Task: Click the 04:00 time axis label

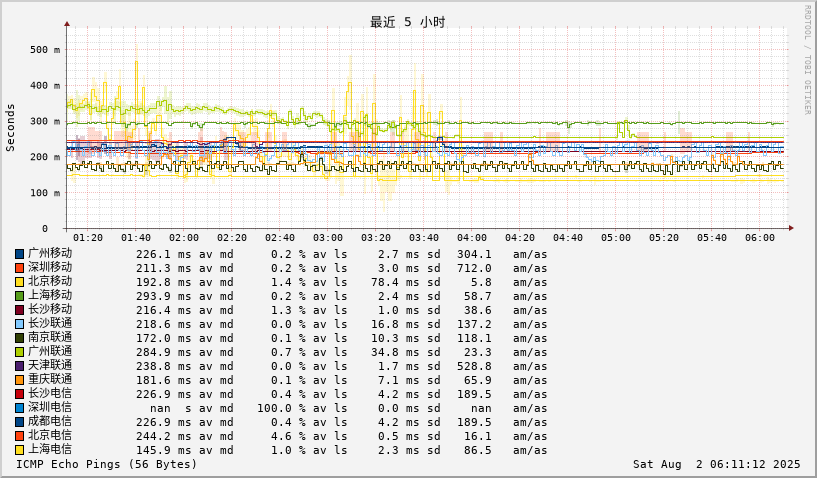Action: point(472,238)
